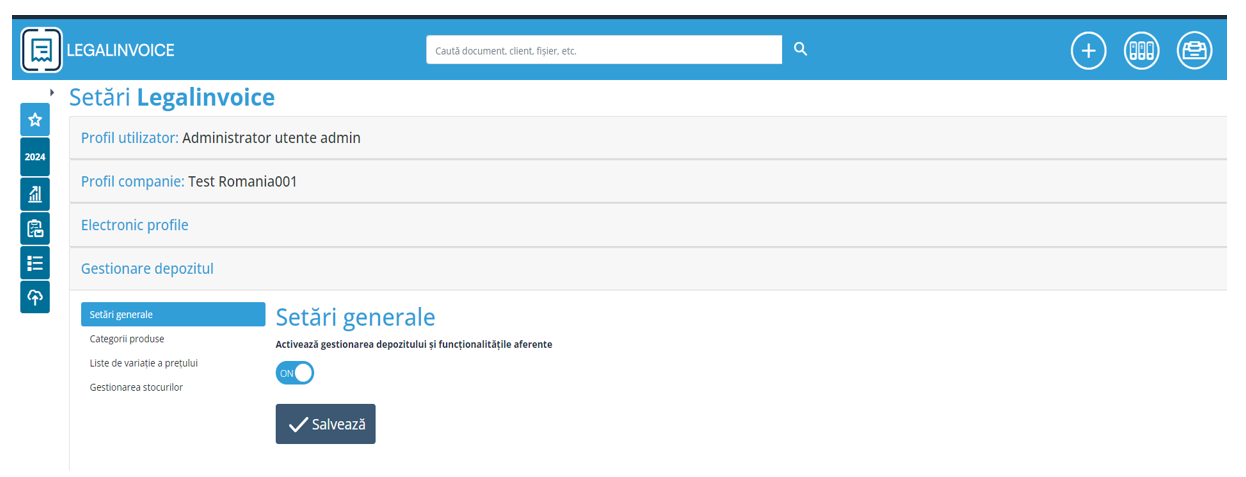The width and height of the screenshot is (1246, 477).
Task: Click the clipboard sidebar icon
Action: [x=35, y=229]
